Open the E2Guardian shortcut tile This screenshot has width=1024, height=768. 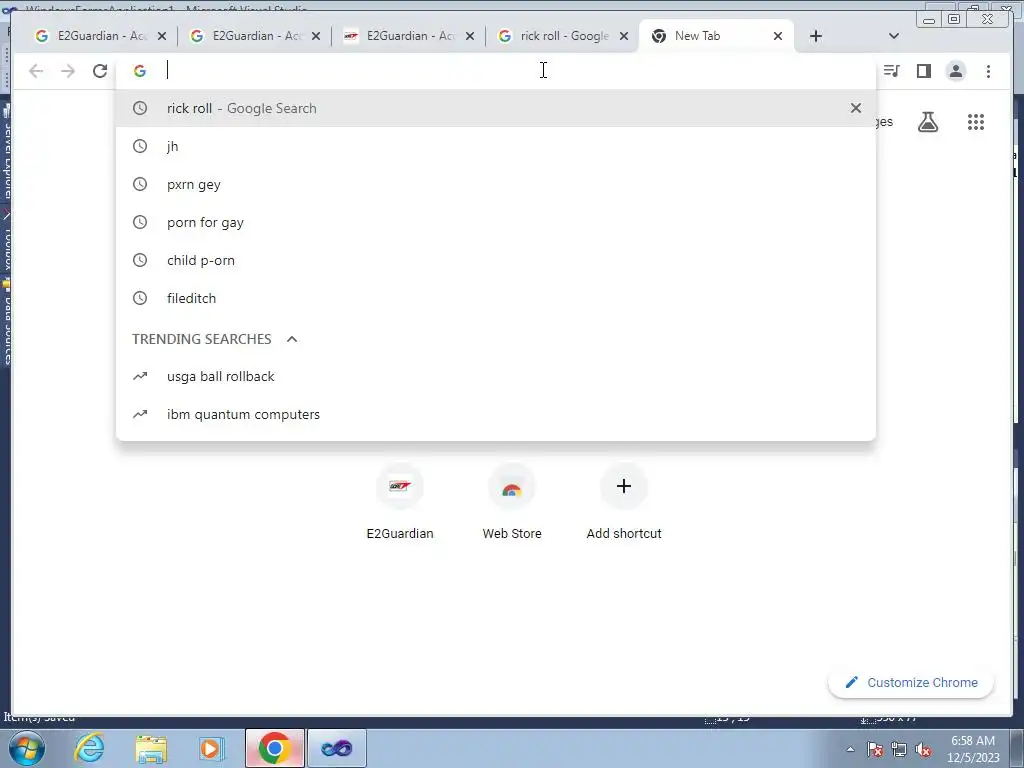pos(400,503)
